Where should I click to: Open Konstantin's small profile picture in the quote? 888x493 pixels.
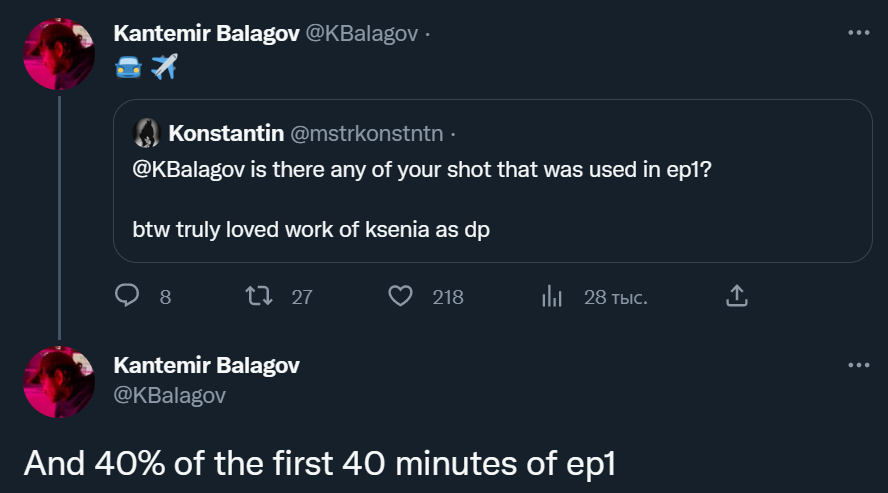coord(147,133)
